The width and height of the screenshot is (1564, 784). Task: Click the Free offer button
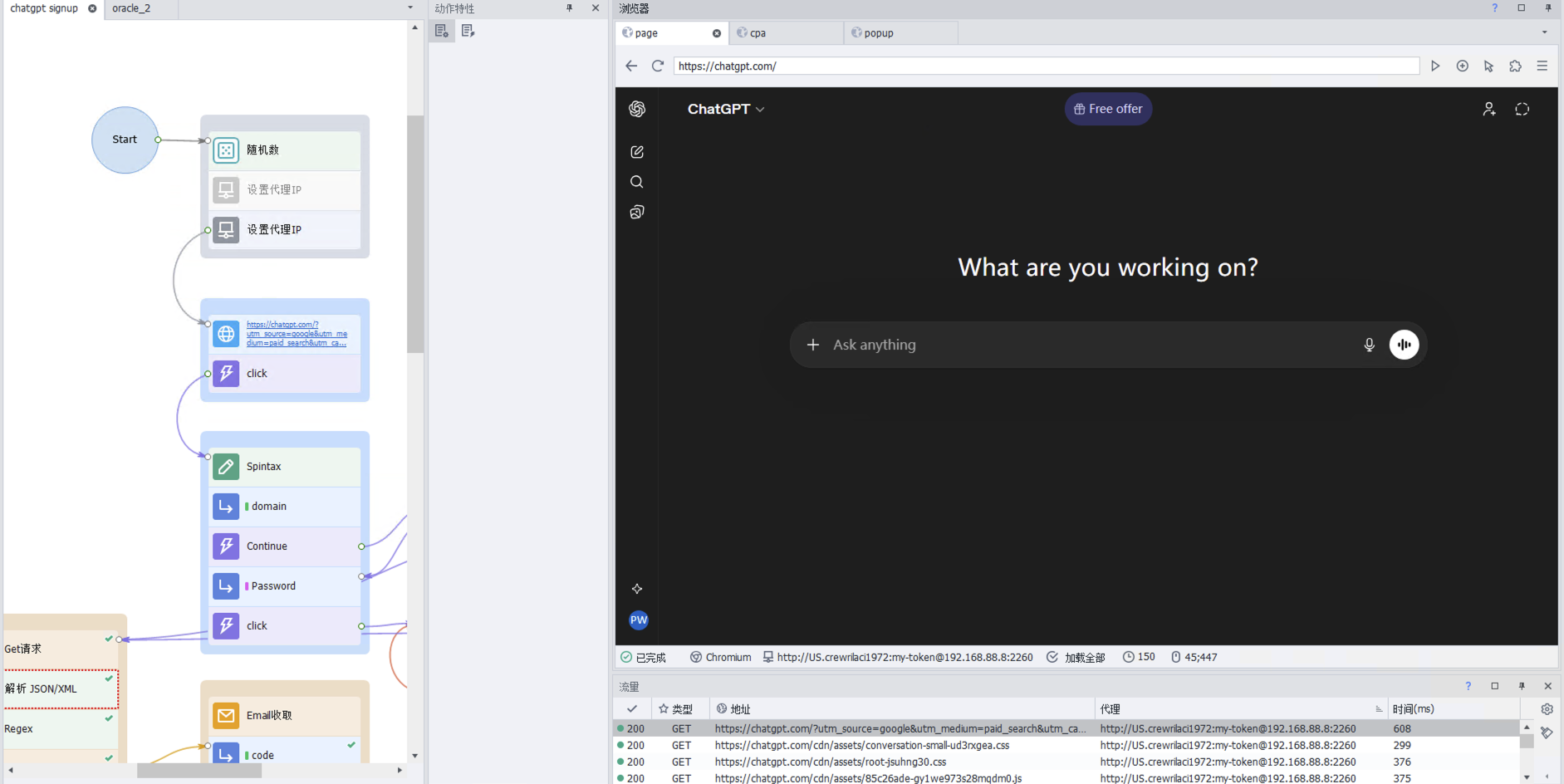(1107, 109)
